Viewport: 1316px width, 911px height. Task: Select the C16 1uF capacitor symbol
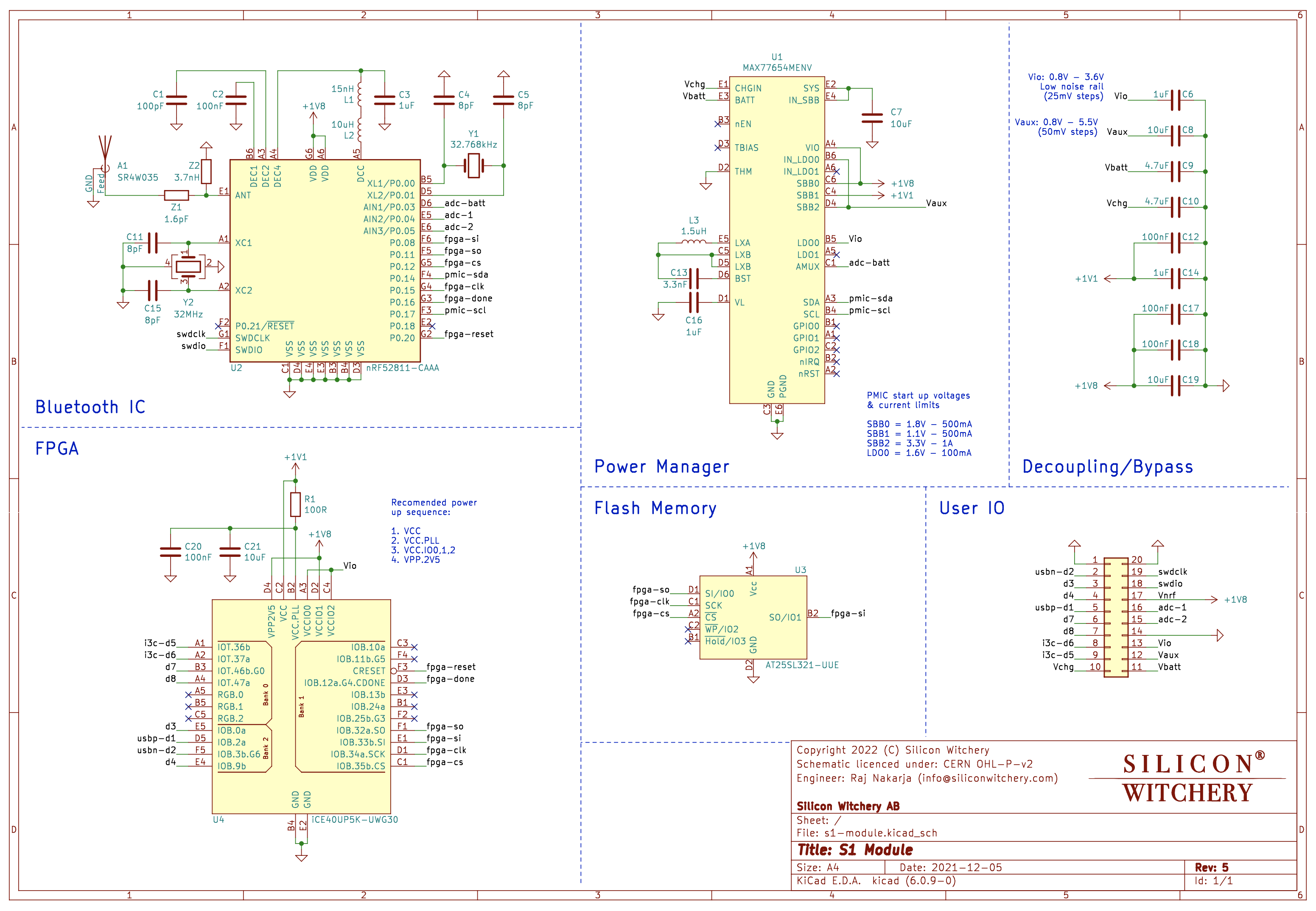[x=694, y=302]
